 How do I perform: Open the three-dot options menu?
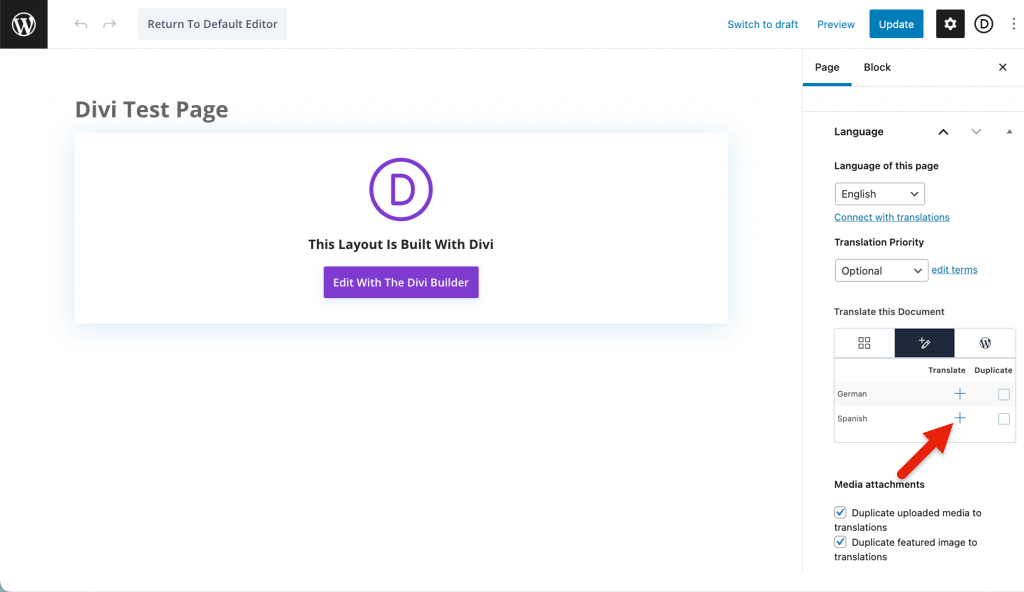1014,24
